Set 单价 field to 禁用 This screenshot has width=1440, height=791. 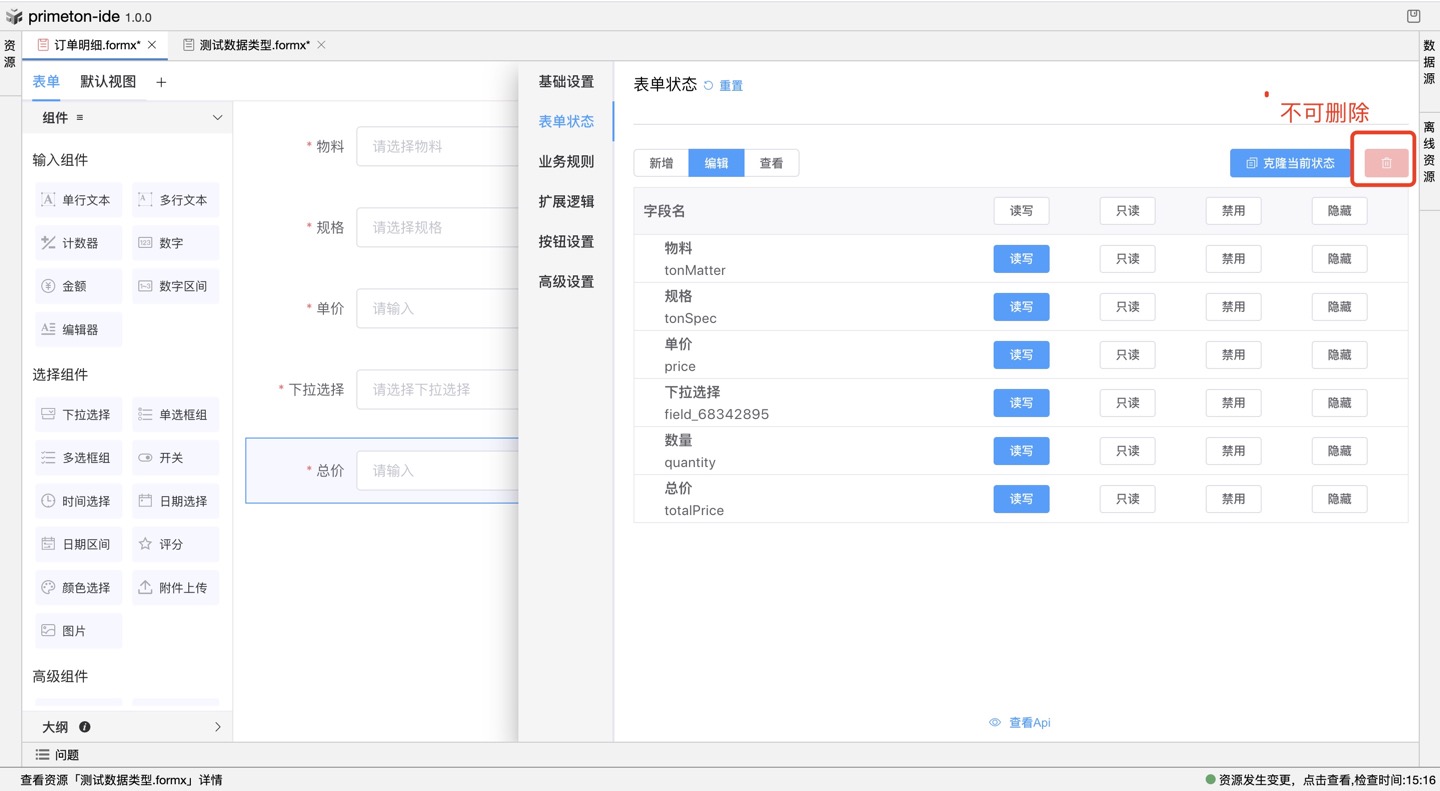coord(1233,355)
